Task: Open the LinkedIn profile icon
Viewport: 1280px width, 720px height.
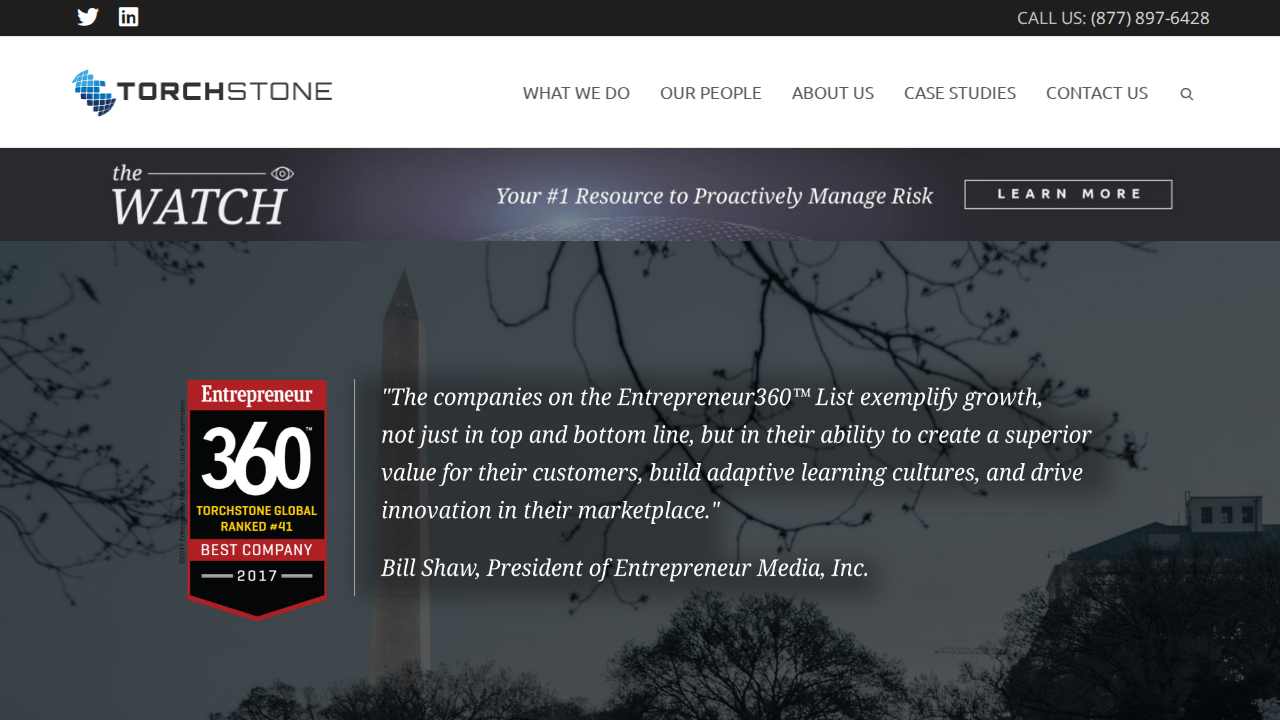Action: pyautogui.click(x=129, y=17)
